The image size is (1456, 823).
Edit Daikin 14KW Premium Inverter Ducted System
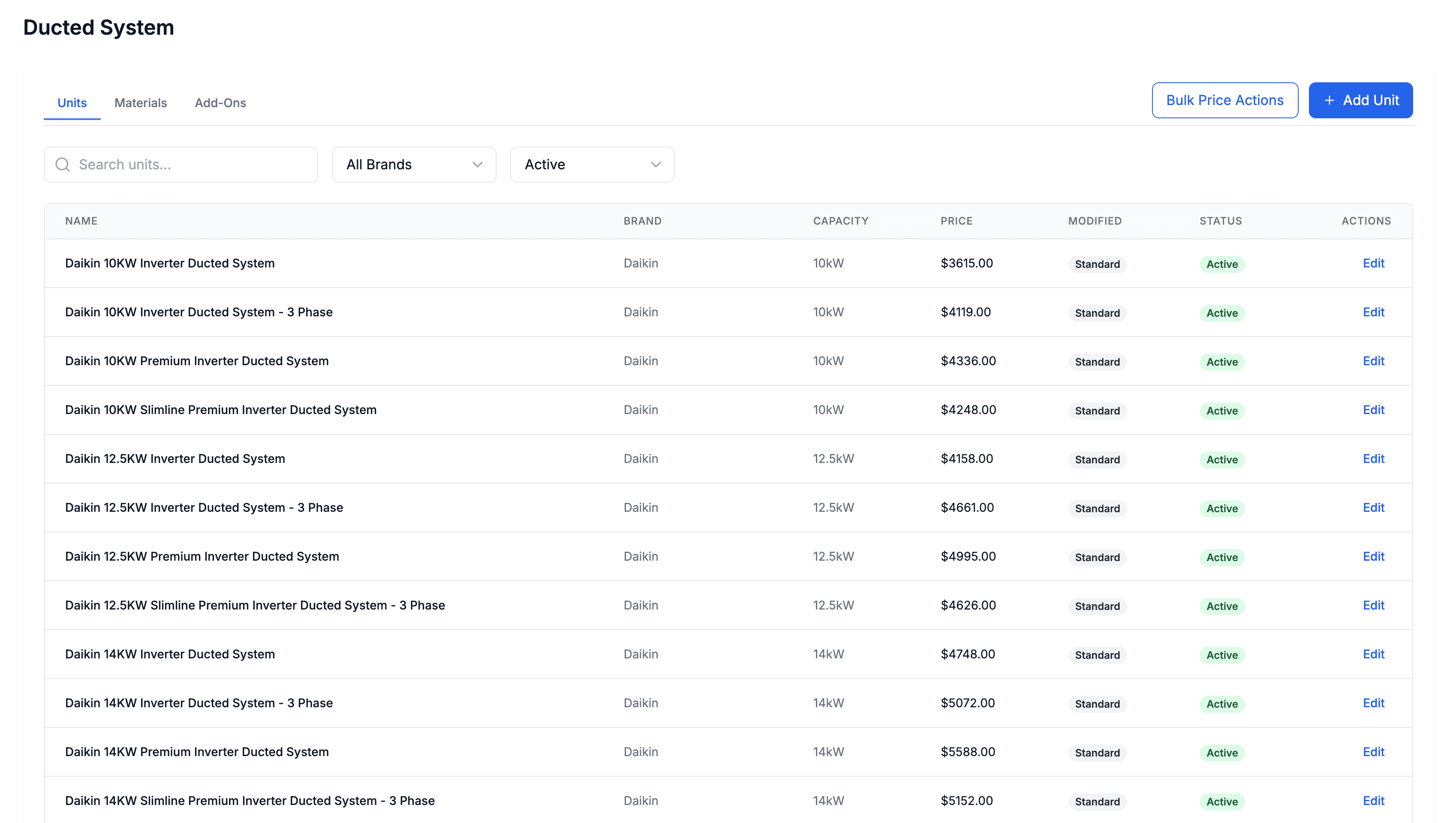(1373, 752)
